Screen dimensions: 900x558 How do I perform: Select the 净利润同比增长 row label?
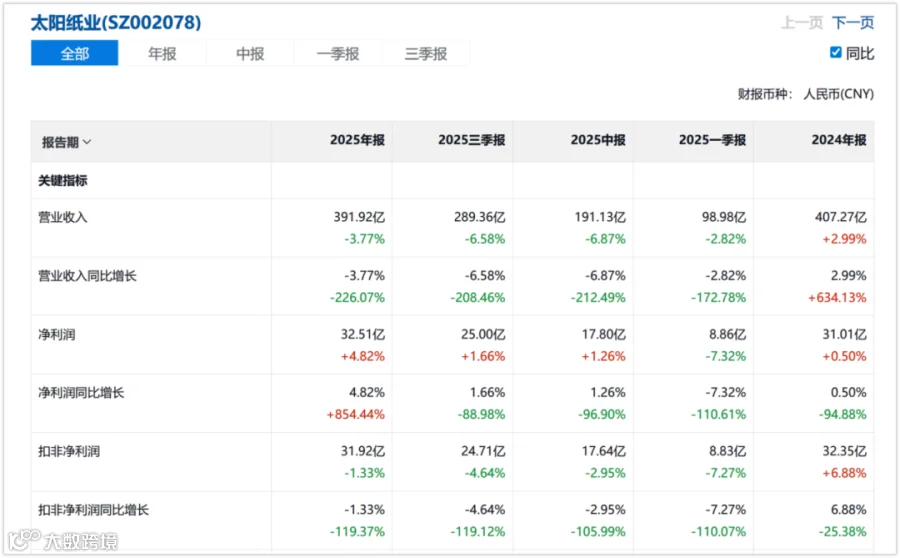point(81,393)
